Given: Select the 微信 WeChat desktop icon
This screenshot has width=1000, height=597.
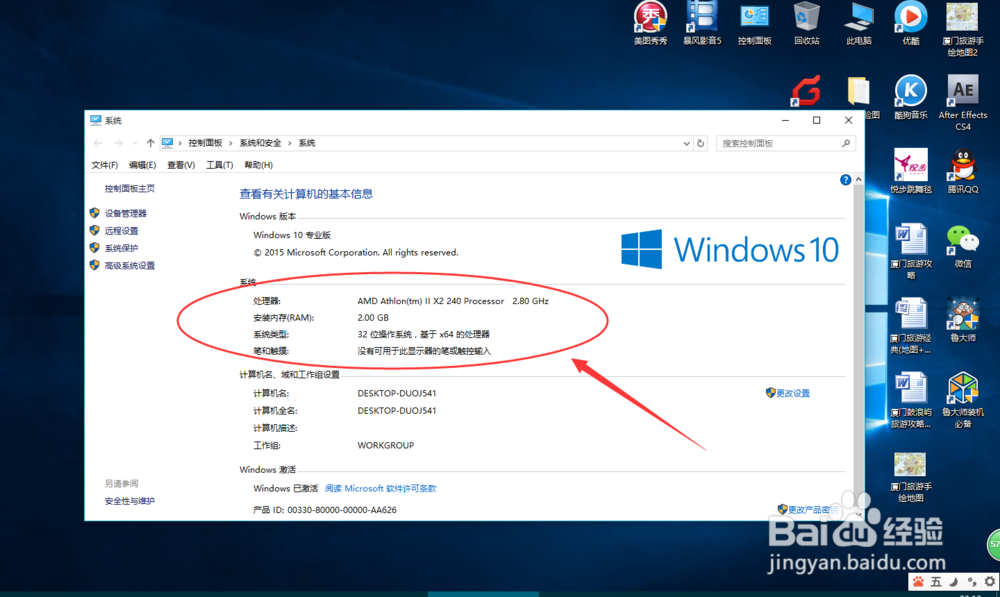Looking at the screenshot, I should (962, 246).
